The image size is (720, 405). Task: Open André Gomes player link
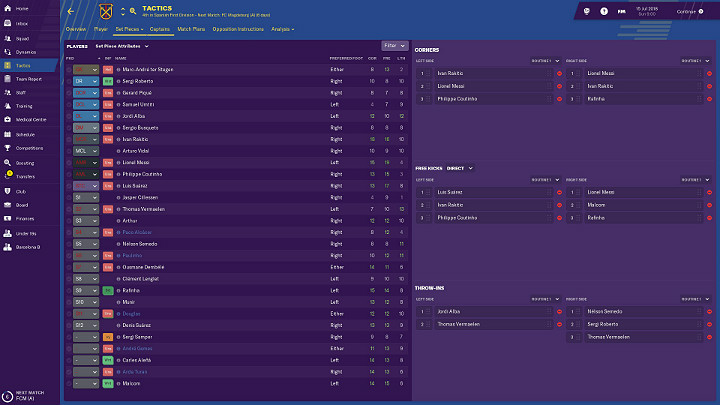click(137, 349)
